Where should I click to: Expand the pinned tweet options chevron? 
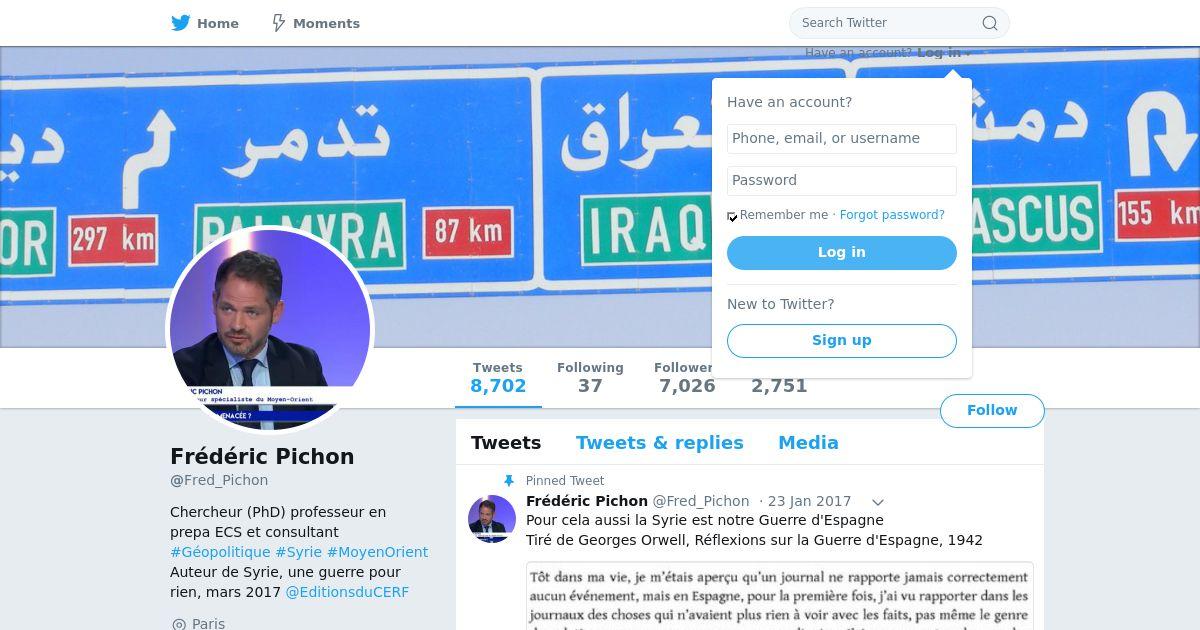[x=877, y=502]
